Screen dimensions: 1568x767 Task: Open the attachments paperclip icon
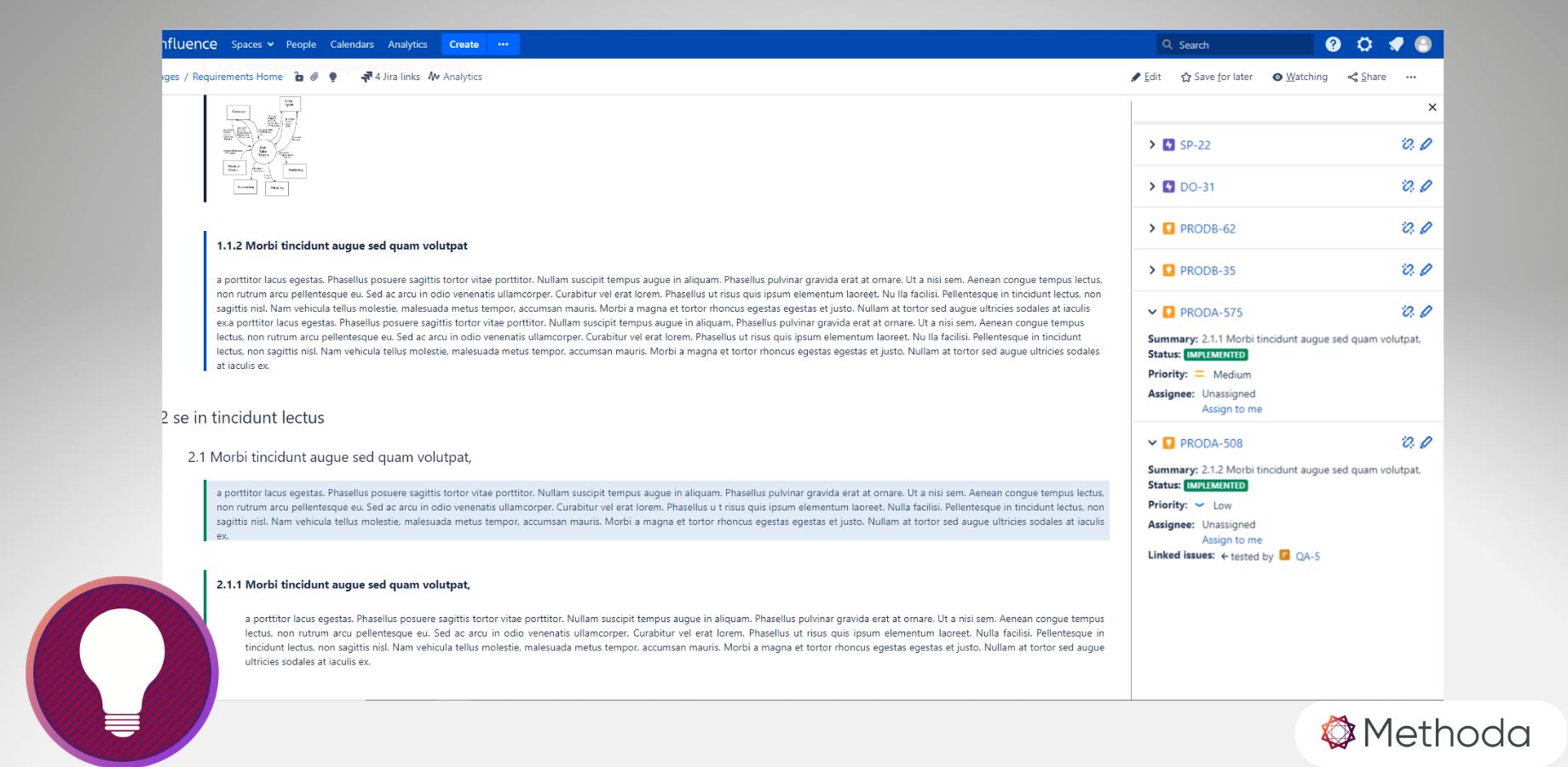point(314,77)
